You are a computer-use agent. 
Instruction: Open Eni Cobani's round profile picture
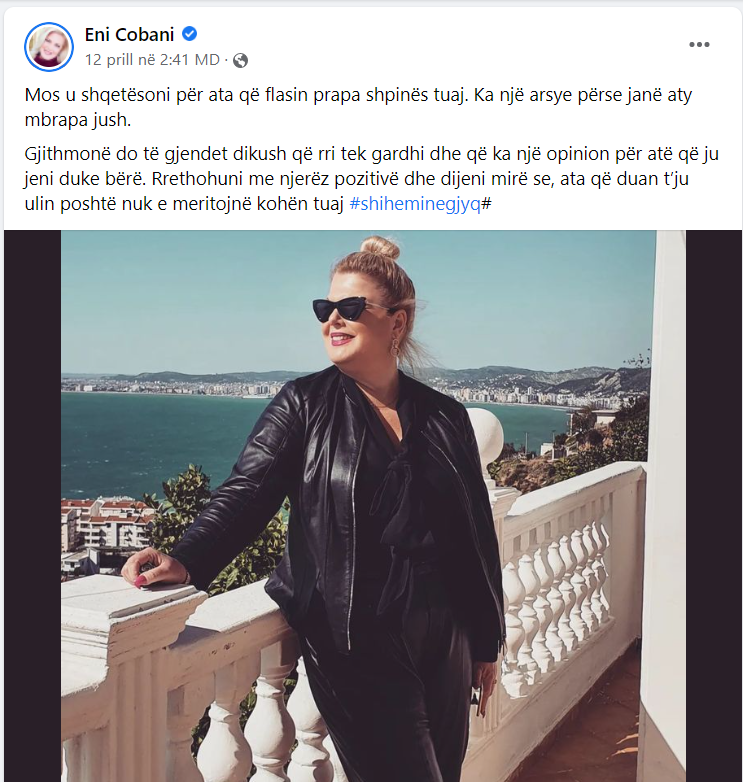tap(49, 47)
